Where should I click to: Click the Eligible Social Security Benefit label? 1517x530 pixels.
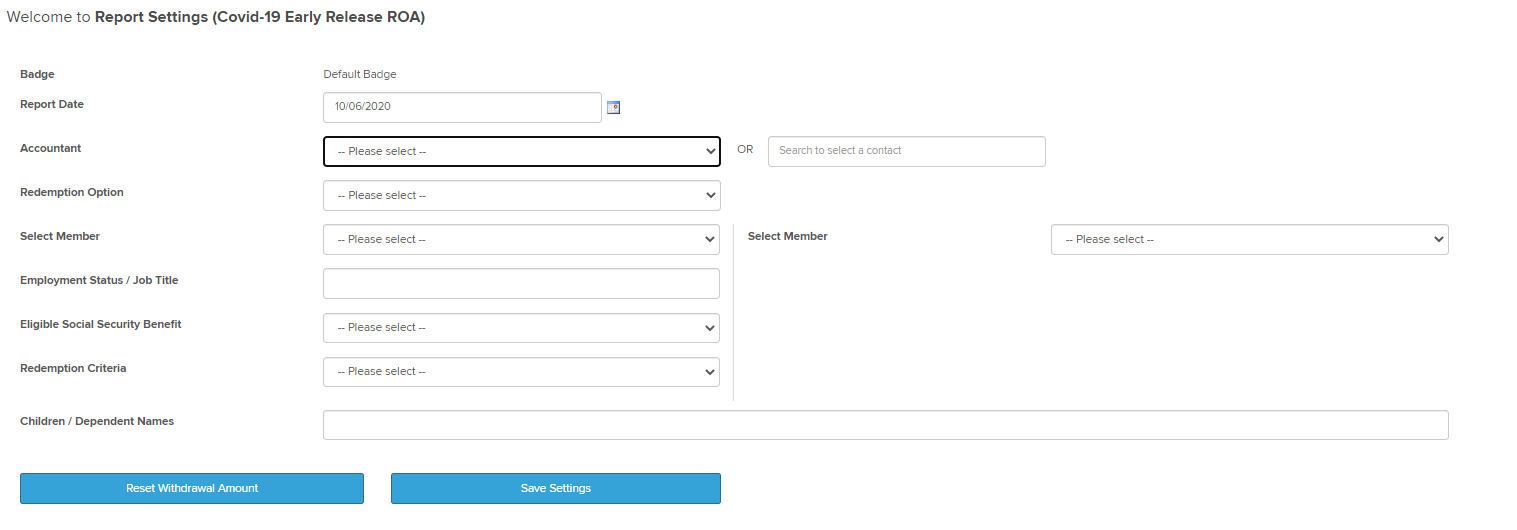(101, 324)
